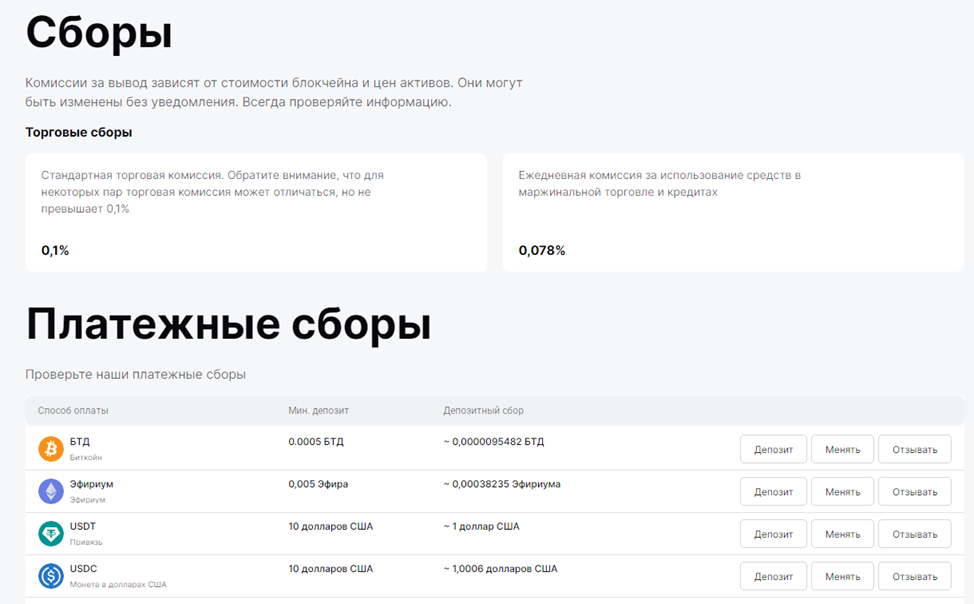Click the Депозитный сбор column header
The height and width of the screenshot is (604, 974).
483,411
